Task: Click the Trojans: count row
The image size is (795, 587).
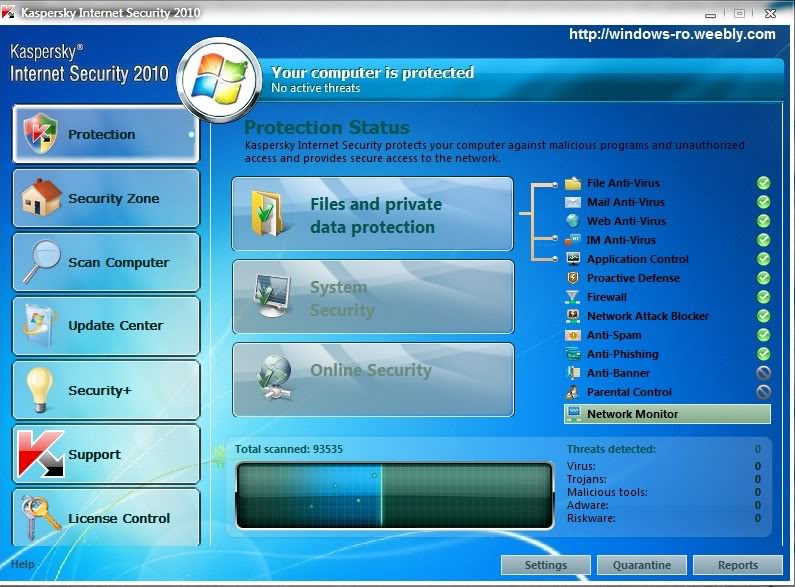Action: (x=664, y=479)
